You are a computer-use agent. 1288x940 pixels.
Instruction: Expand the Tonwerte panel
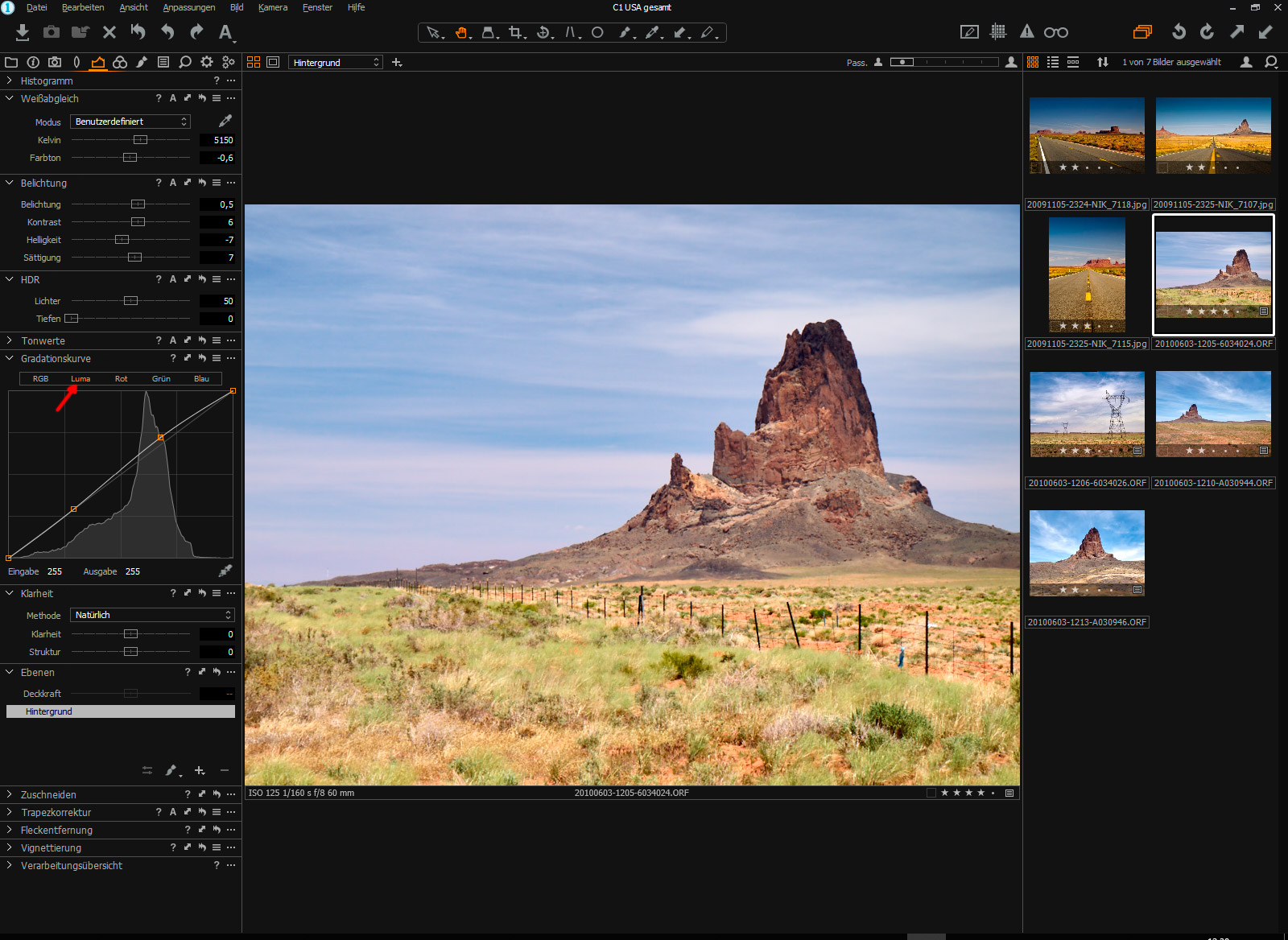(9, 340)
